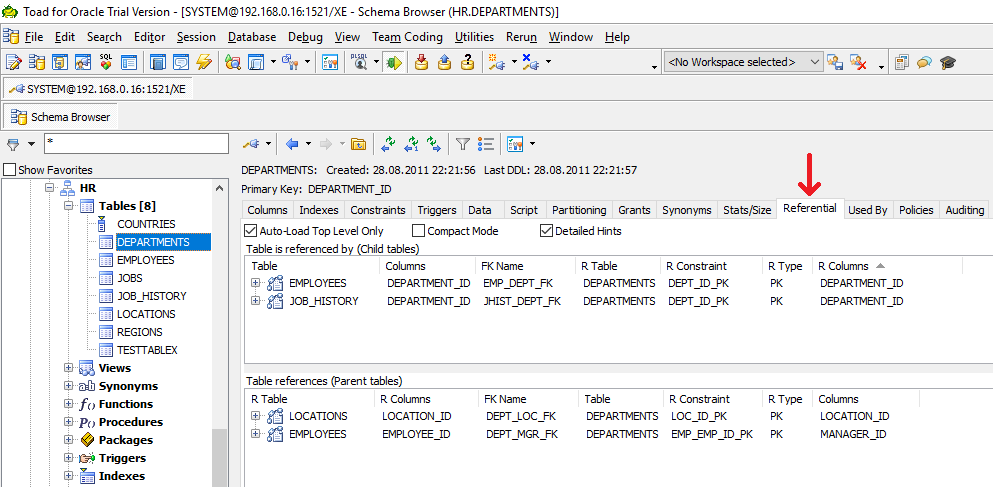Viewport: 993px width, 487px height.
Task: Click the Commit toolbar icon
Action: pyautogui.click(x=421, y=62)
